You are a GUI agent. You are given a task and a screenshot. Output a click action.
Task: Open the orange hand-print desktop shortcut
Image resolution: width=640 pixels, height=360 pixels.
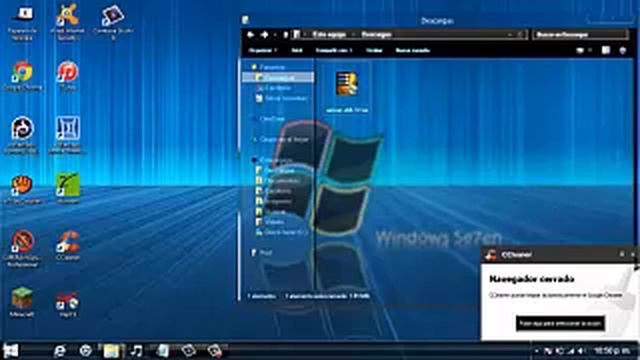(x=22, y=189)
